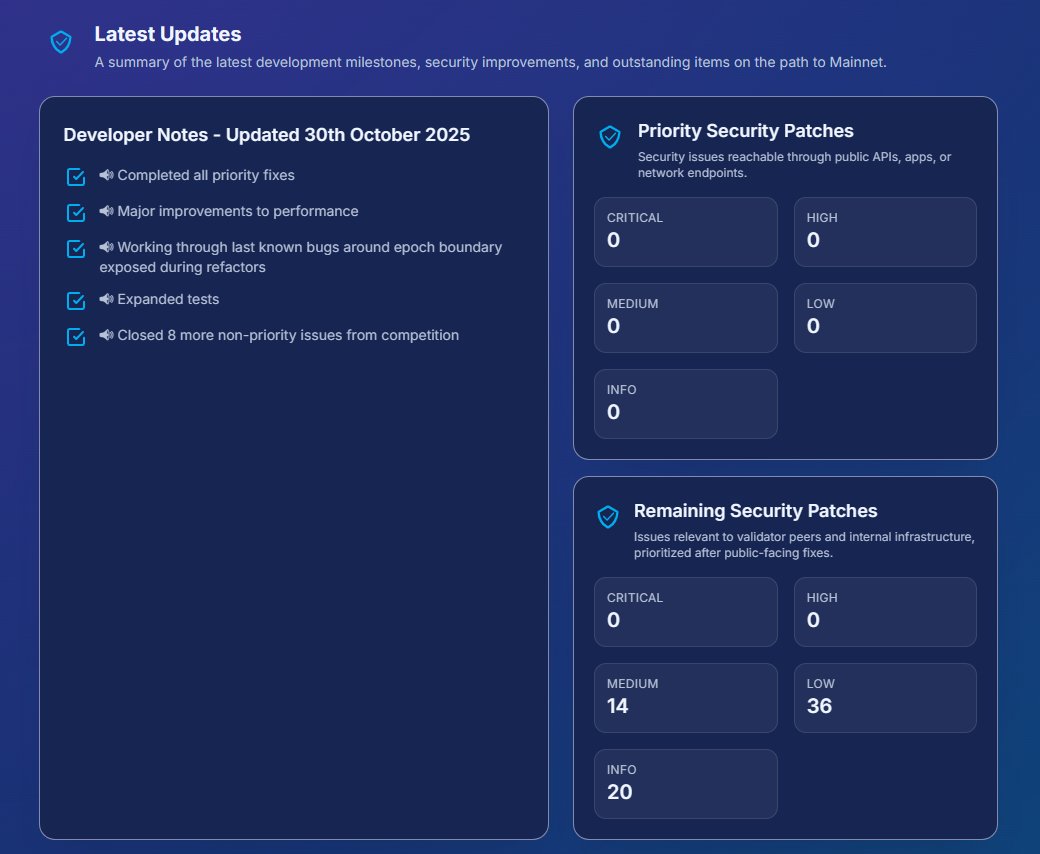1040x854 pixels.
Task: Click the INFO card under Priority Security Patches
Action: coord(686,403)
